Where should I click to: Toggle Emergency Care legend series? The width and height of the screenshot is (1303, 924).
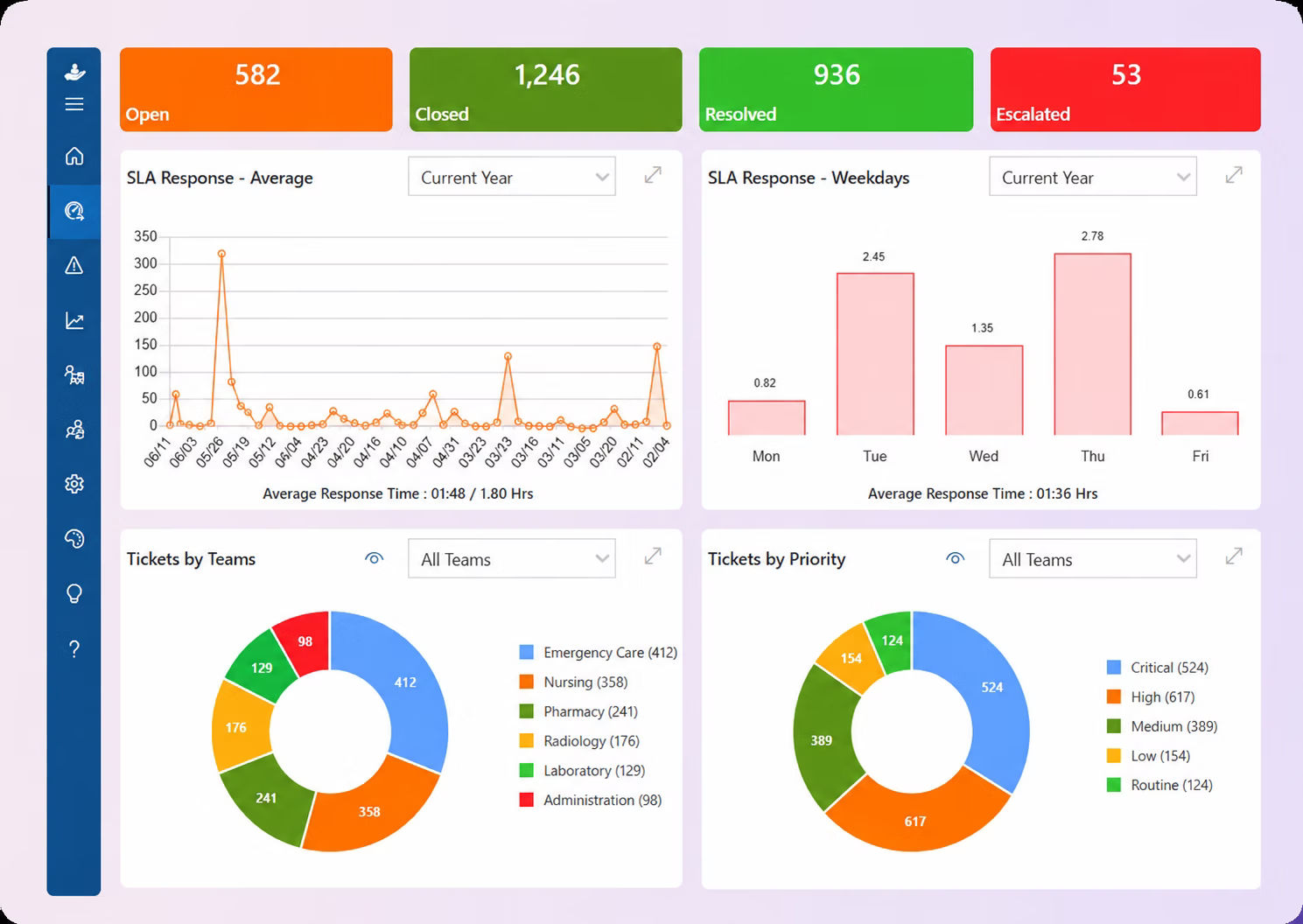pos(599,652)
